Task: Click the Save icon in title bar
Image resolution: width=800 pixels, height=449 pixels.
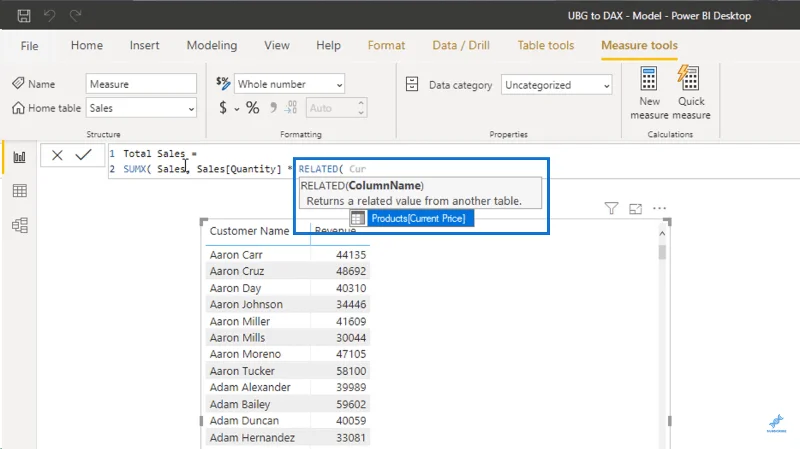Action: [x=23, y=16]
